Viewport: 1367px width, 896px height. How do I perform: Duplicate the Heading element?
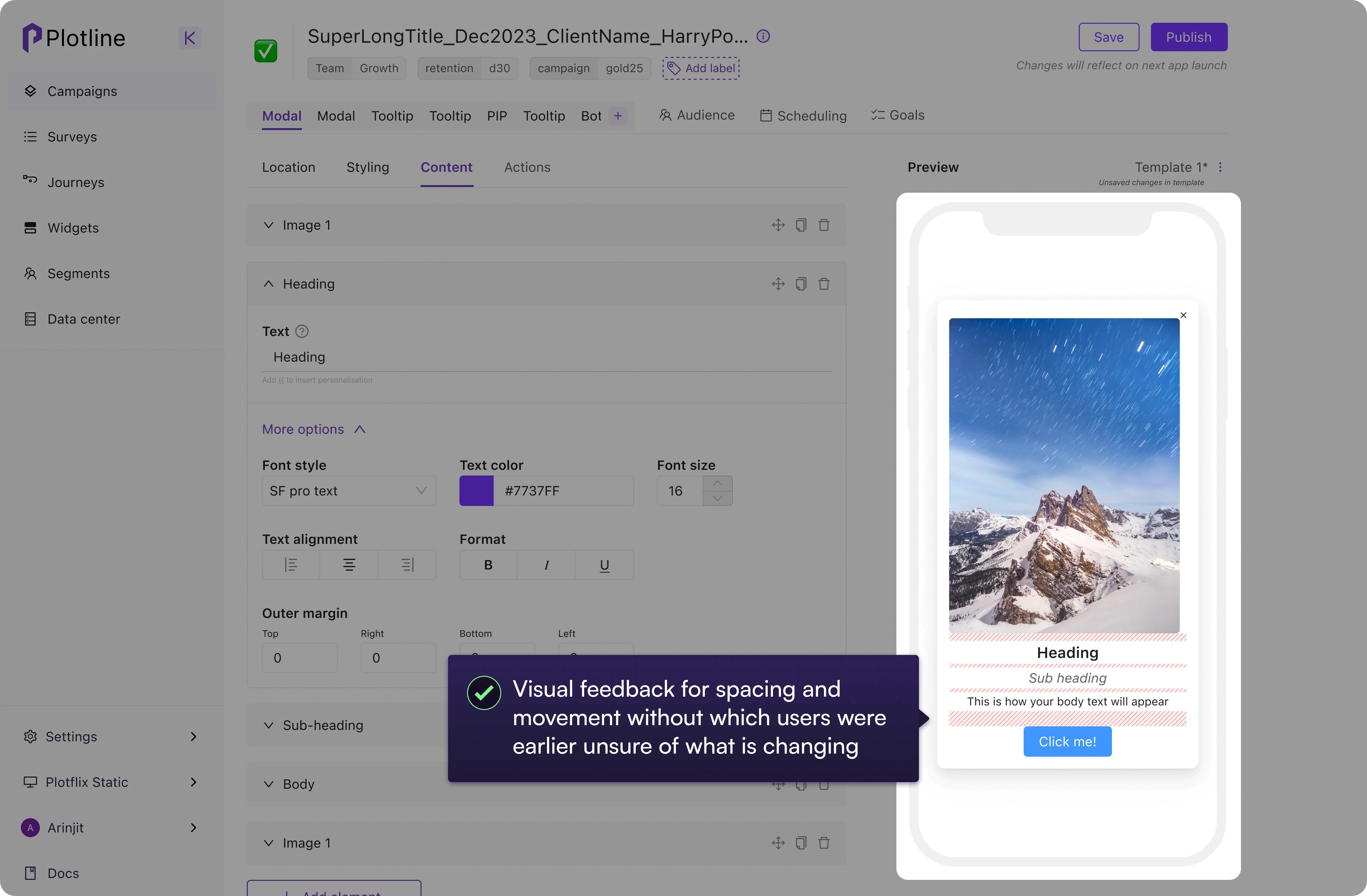click(801, 284)
